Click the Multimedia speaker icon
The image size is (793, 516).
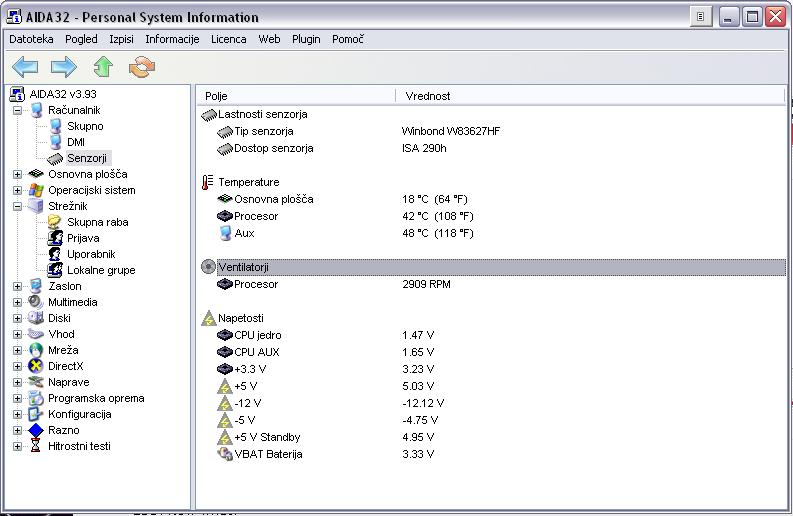click(35, 302)
